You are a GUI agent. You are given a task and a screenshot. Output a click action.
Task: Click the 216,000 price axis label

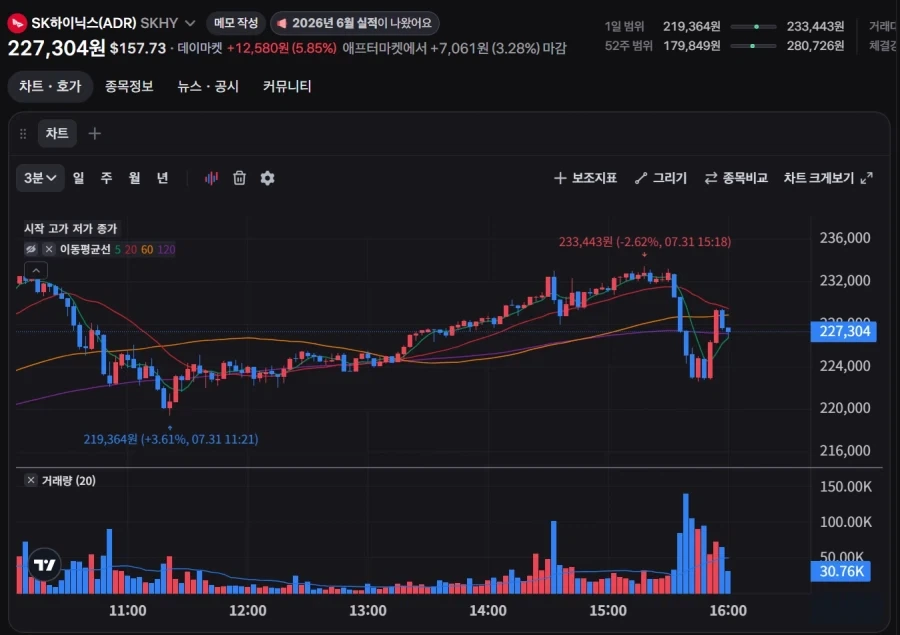[844, 450]
